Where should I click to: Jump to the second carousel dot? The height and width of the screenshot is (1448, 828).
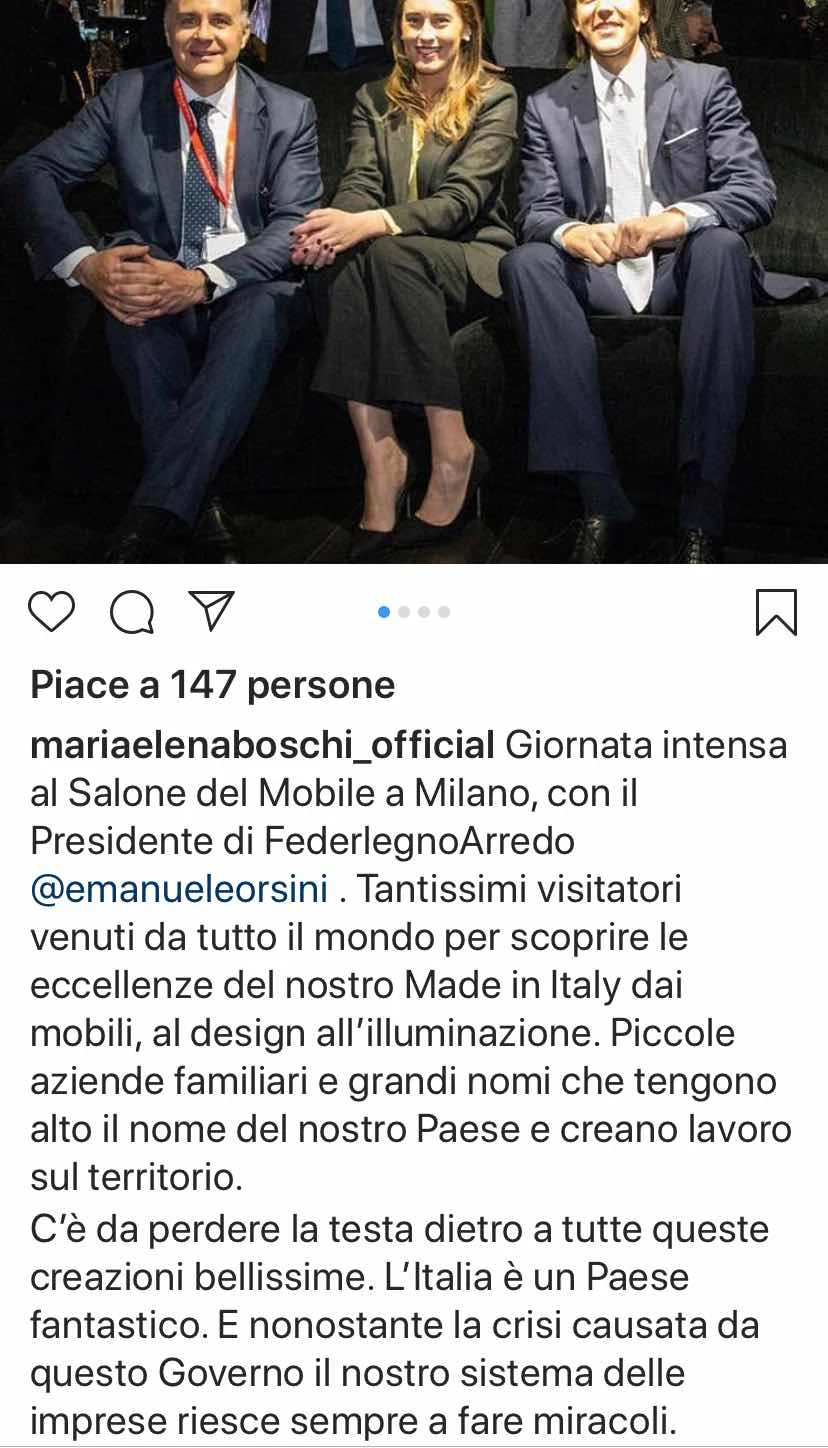click(x=404, y=612)
